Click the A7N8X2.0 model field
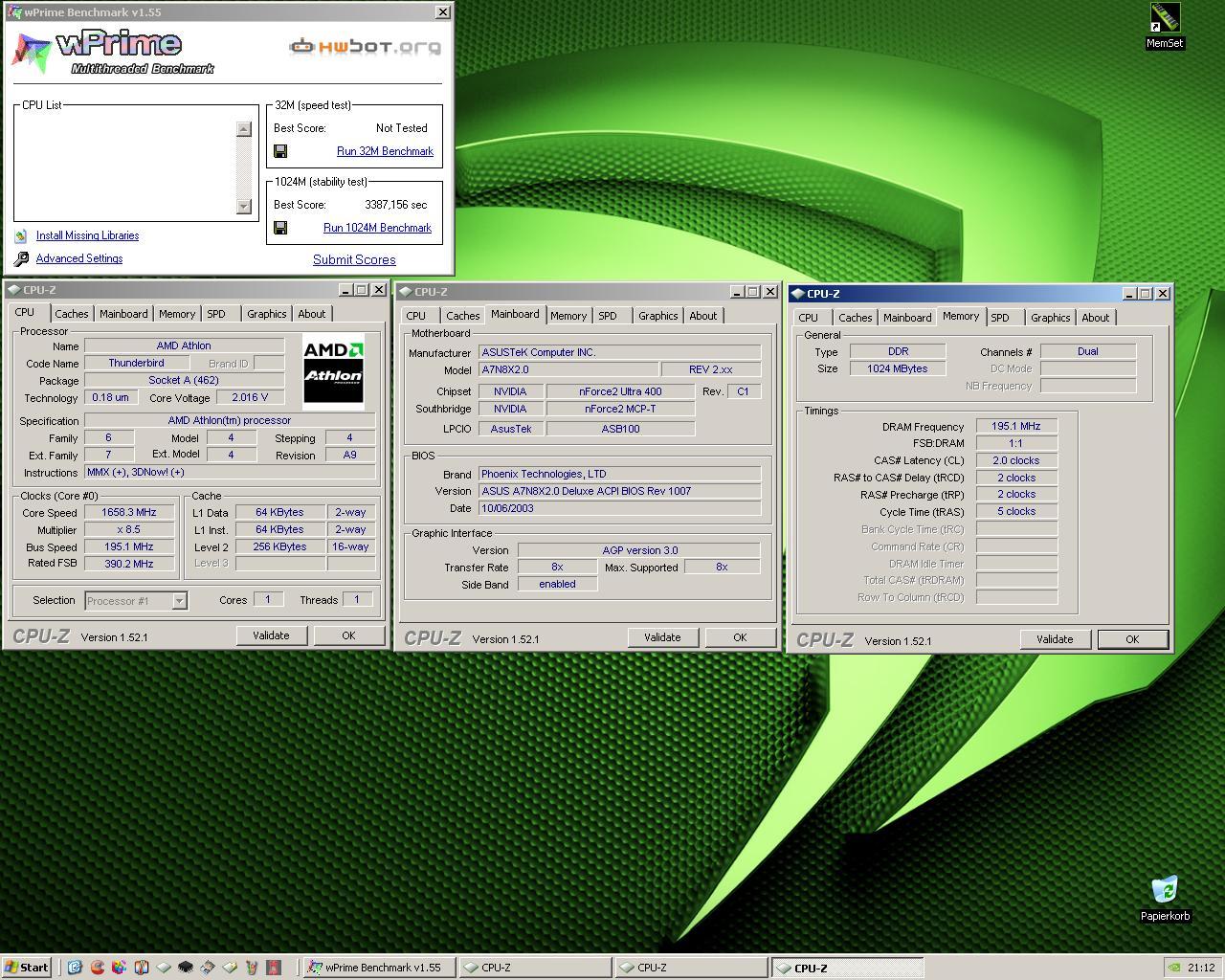Viewport: 1225px width, 980px height. pyautogui.click(x=568, y=369)
